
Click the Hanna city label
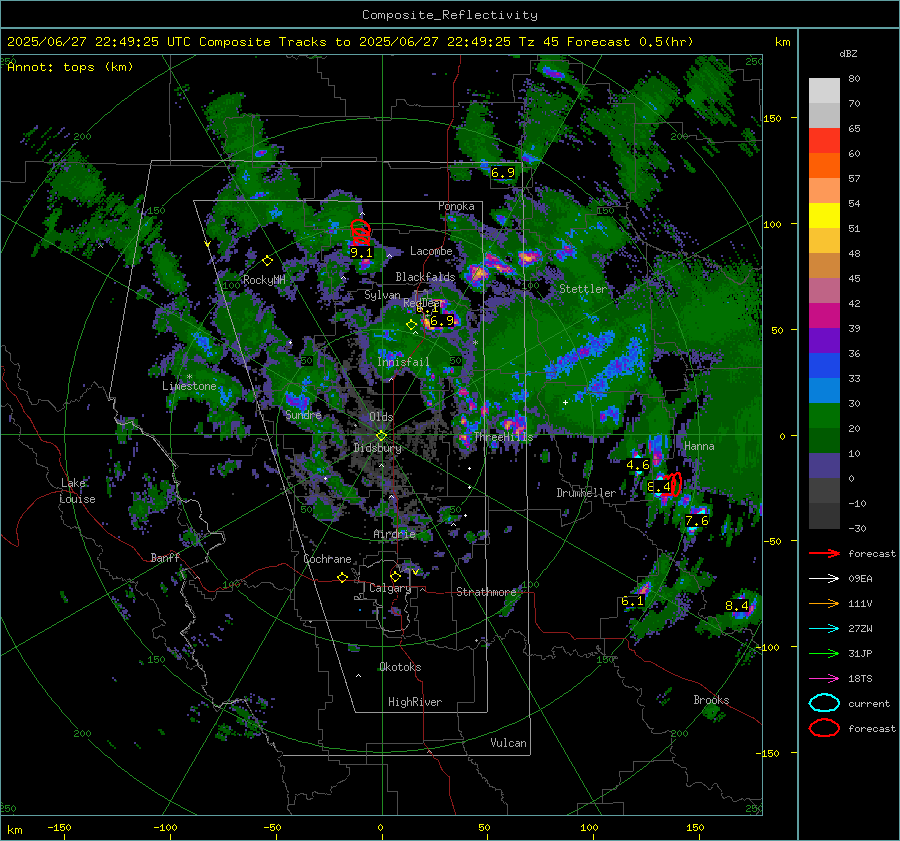(x=699, y=446)
